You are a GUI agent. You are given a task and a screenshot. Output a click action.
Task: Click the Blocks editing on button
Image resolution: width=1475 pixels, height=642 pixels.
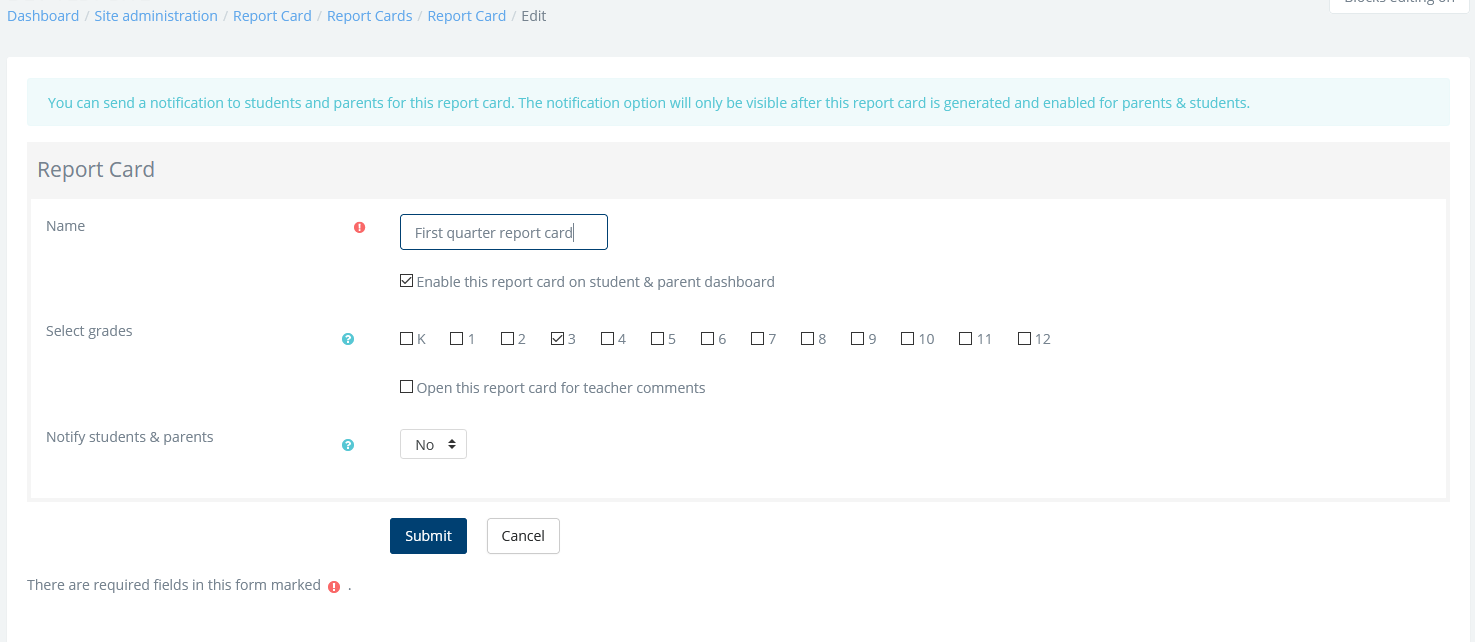tap(1398, 4)
